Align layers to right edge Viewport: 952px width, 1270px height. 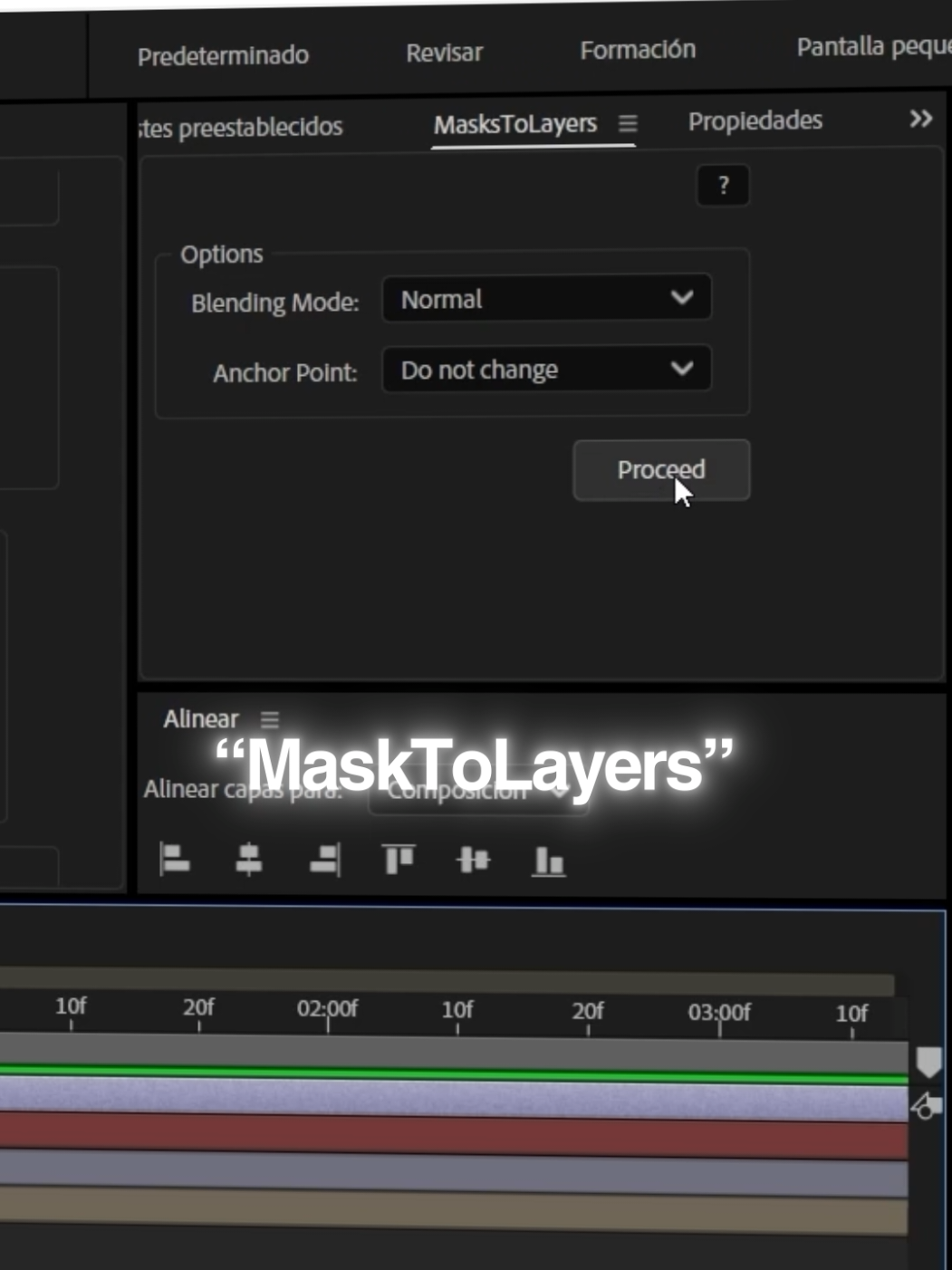[x=324, y=860]
